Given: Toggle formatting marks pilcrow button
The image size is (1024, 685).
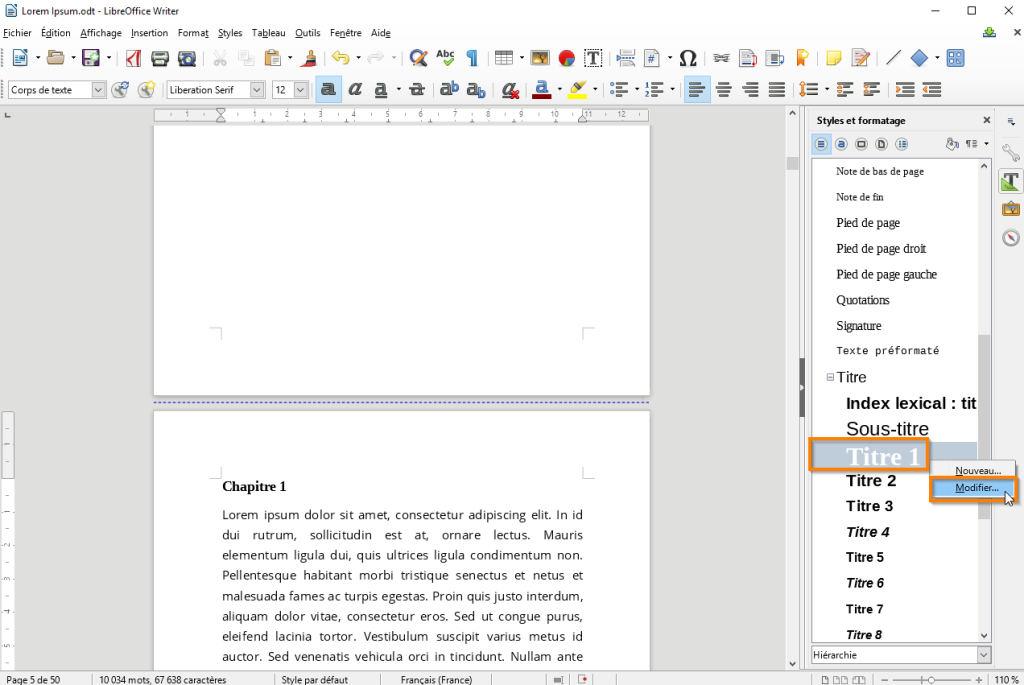Looking at the screenshot, I should (x=472, y=58).
